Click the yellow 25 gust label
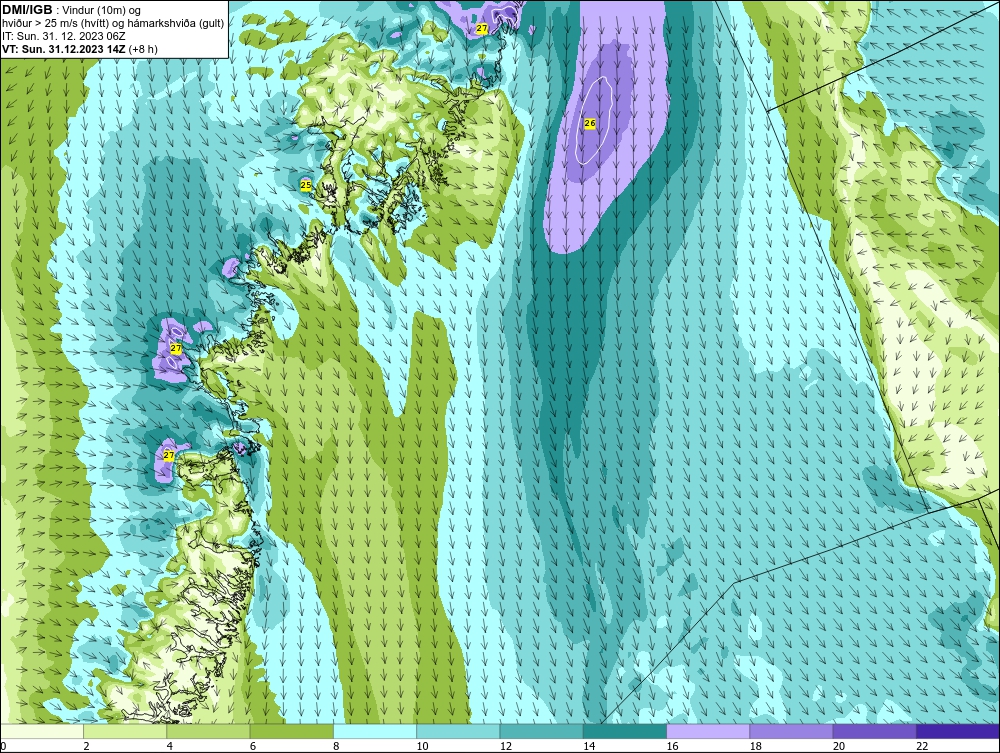 [305, 185]
